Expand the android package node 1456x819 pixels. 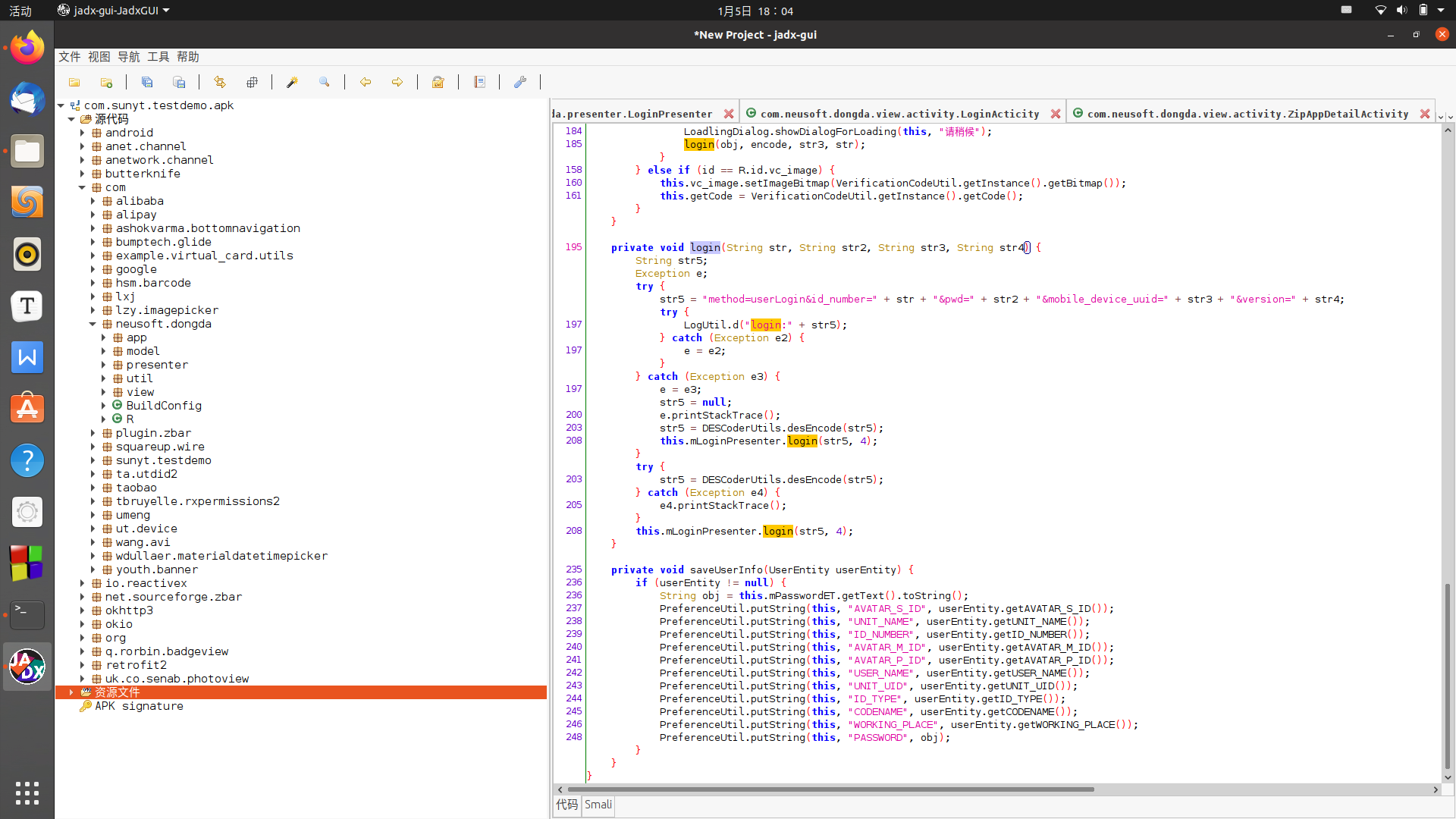(83, 133)
